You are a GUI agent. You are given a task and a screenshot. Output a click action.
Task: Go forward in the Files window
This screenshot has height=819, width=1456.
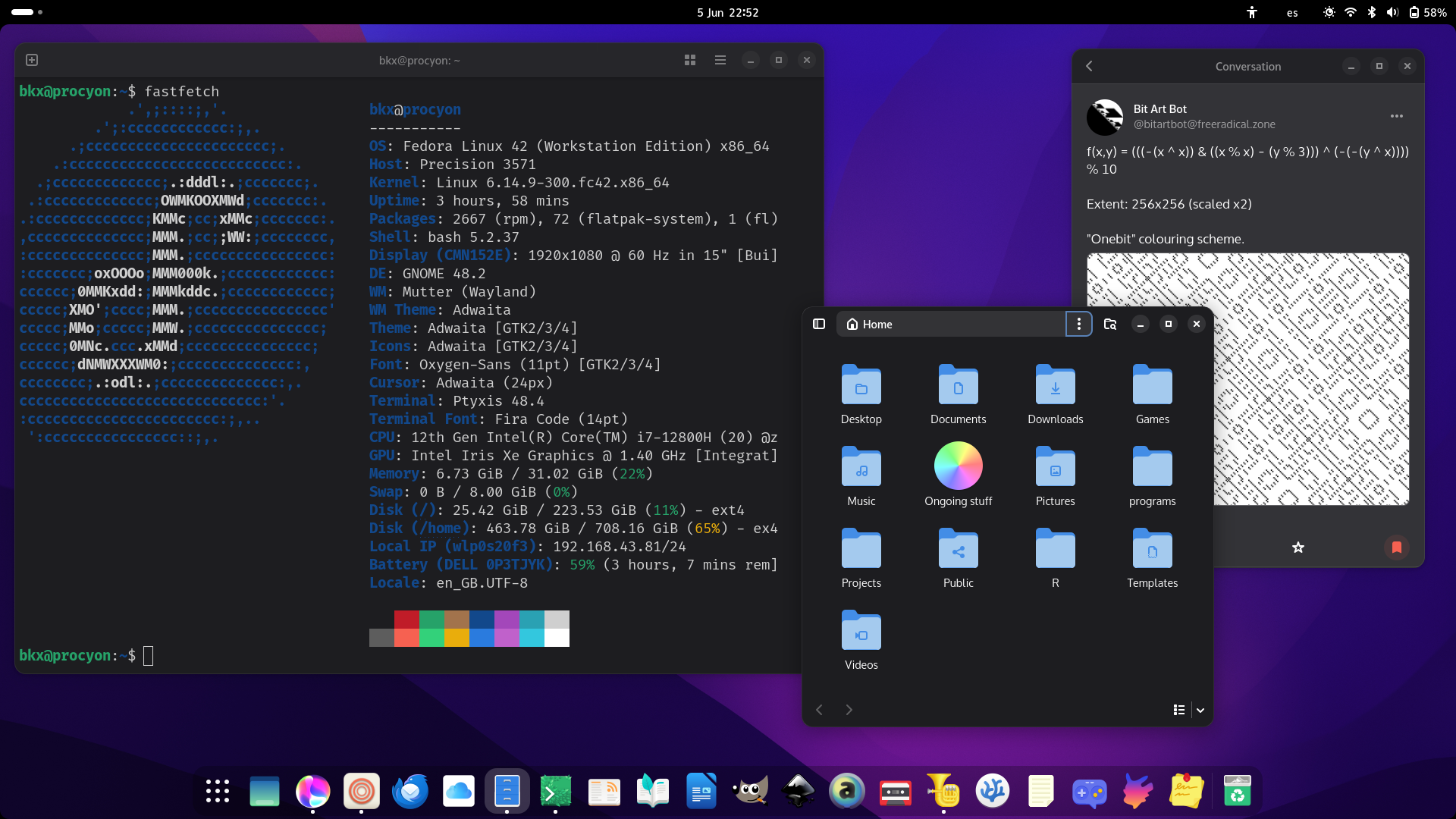(x=849, y=710)
